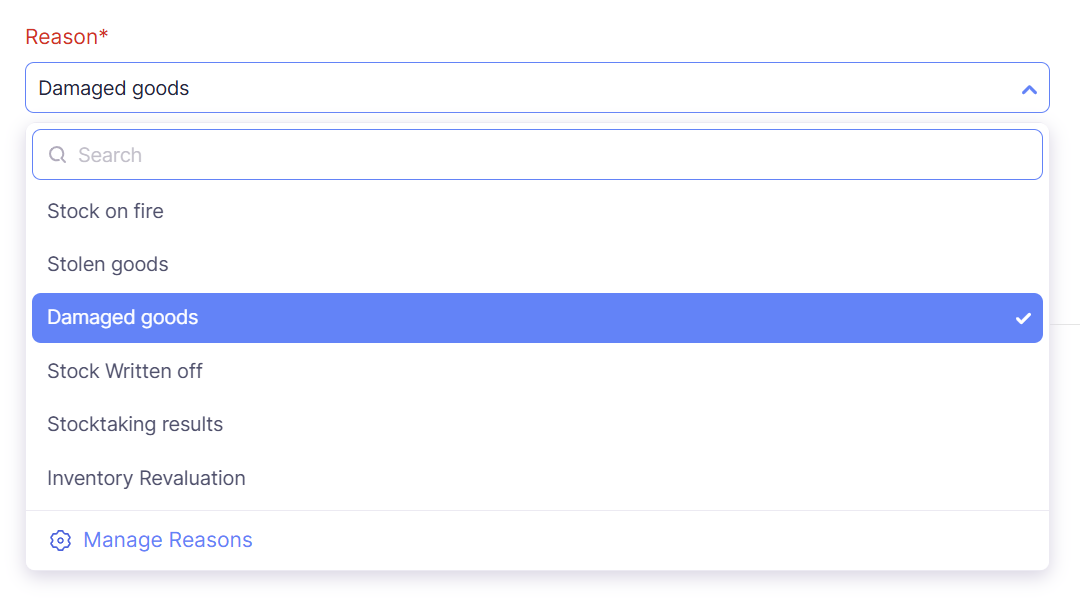Screen dimensions: 1080x598
Task: Choose the "Stocktaking results" option
Action: pyautogui.click(x=135, y=424)
